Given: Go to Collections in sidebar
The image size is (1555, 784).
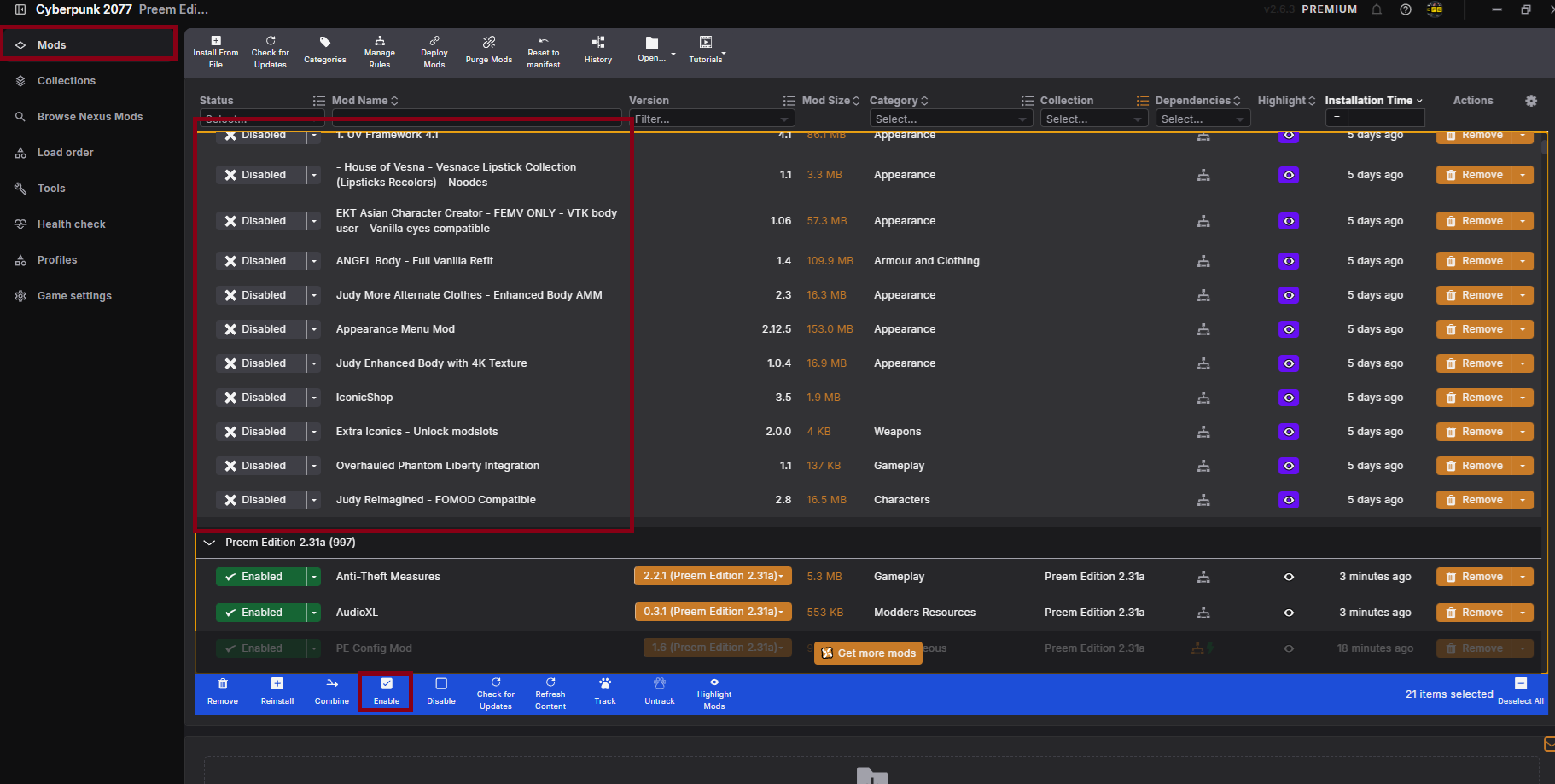Looking at the screenshot, I should (x=67, y=81).
